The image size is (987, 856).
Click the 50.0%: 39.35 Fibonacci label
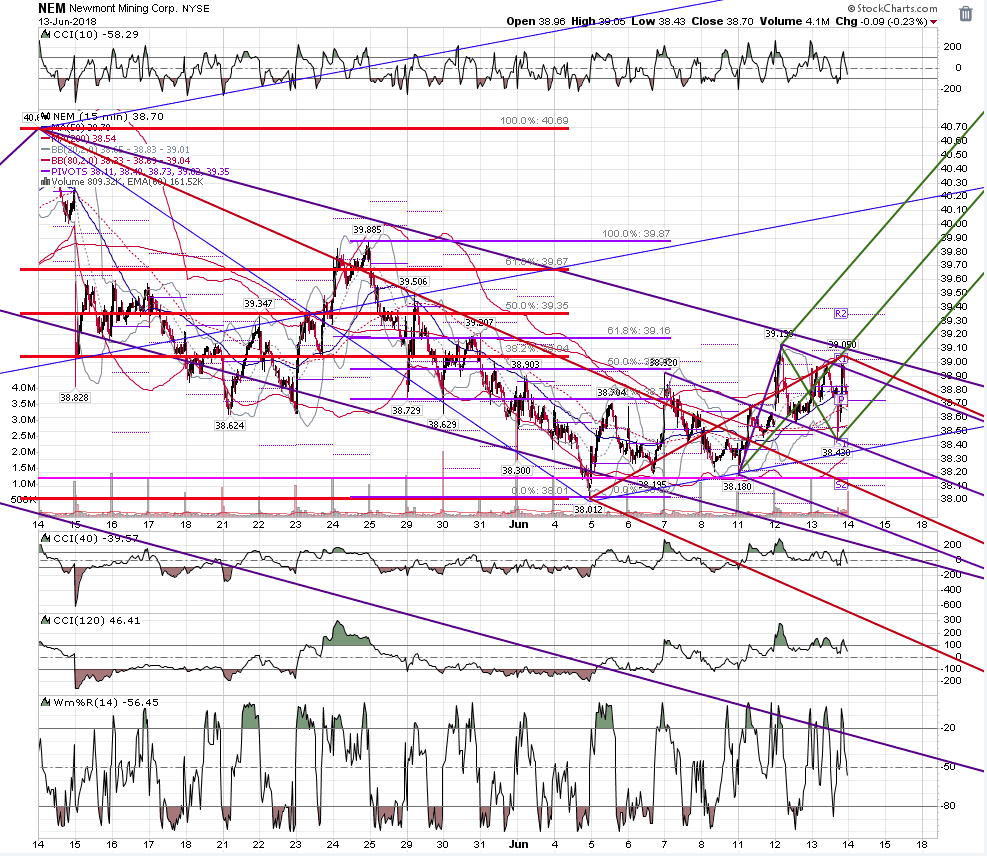pos(537,305)
